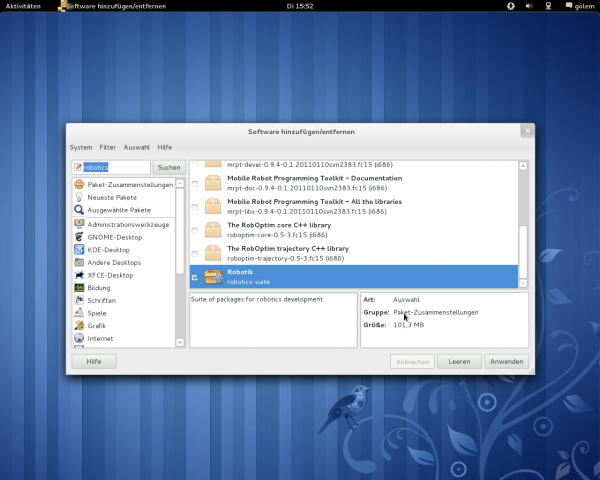
Task: Open the Auswahl menu
Action: tap(136, 147)
